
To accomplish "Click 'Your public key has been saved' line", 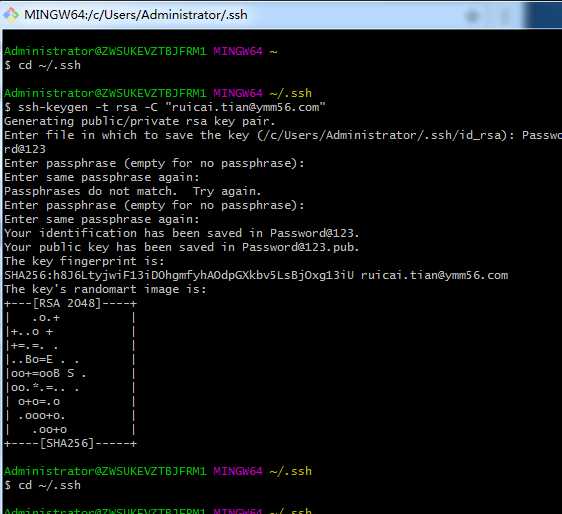I will click(x=181, y=247).
